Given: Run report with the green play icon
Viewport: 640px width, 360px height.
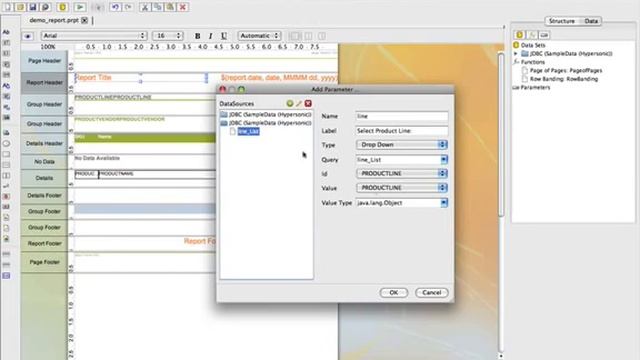Looking at the screenshot, I should pos(80,7).
